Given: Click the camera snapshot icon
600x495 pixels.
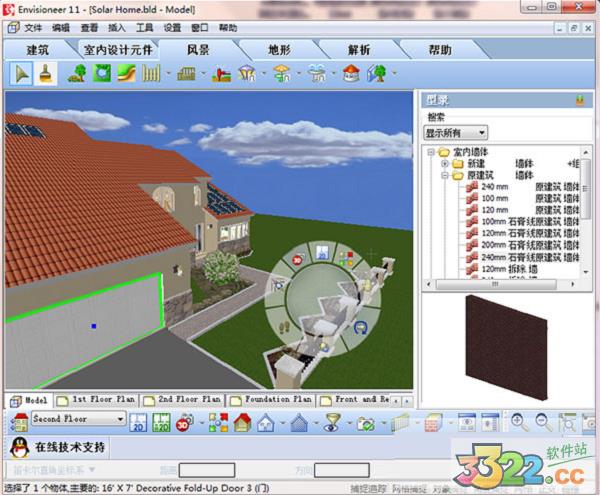Looking at the screenshot, I should click(365, 423).
